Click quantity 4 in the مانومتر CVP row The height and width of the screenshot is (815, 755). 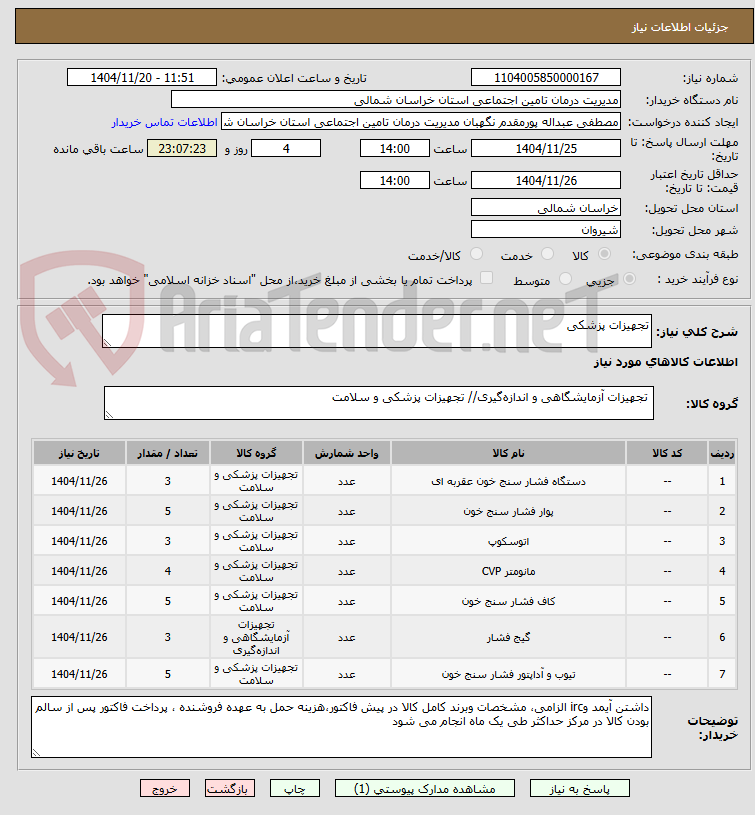click(167, 571)
